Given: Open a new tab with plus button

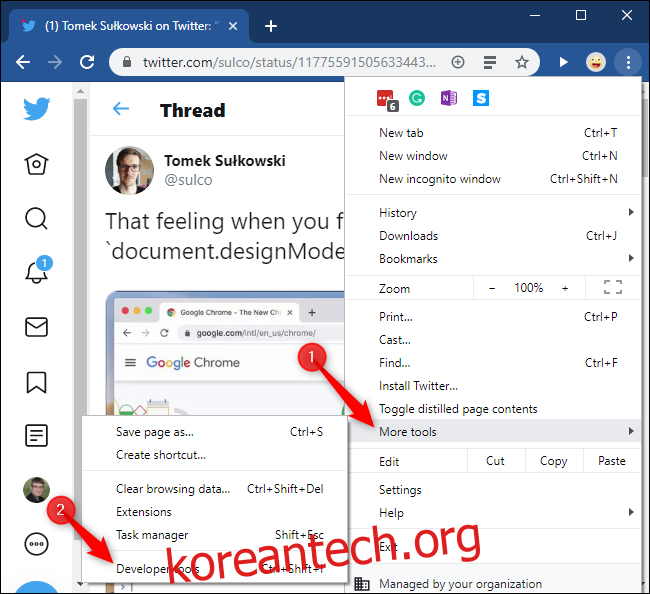Looking at the screenshot, I should tap(271, 26).
